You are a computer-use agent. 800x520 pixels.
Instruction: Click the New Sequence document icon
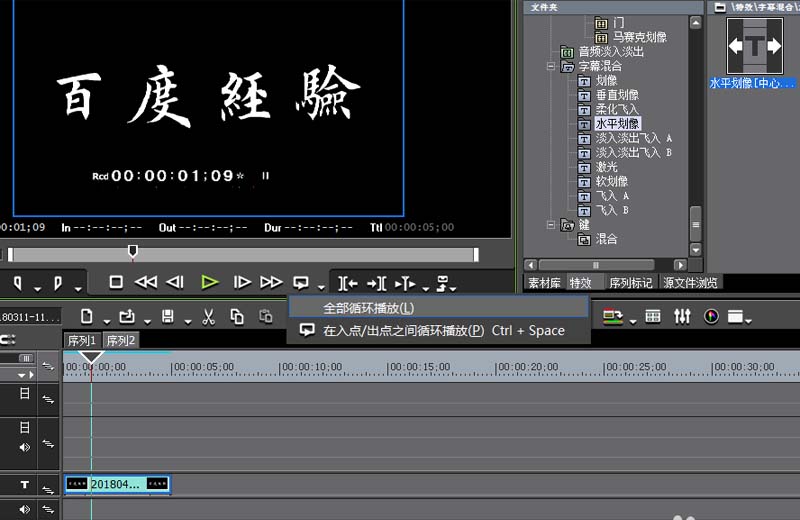(87, 316)
